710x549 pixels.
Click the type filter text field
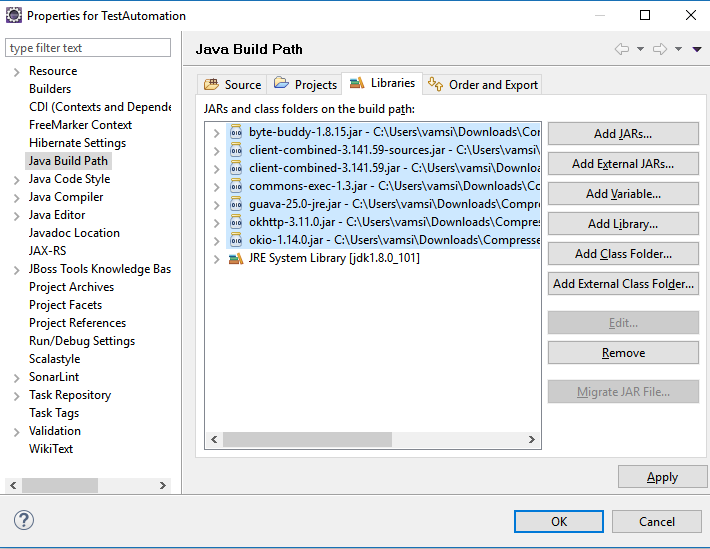[x=88, y=48]
